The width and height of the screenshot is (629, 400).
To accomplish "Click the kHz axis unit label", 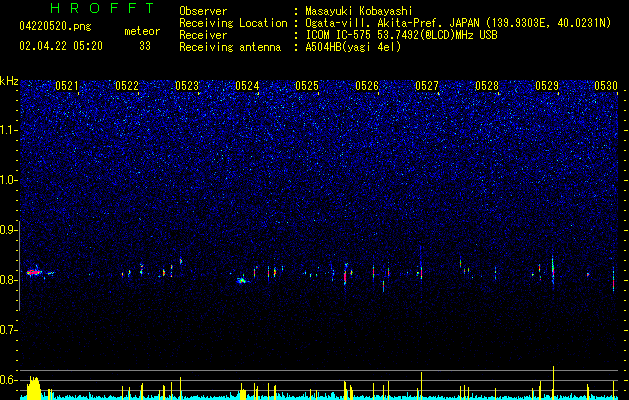I will [9, 81].
